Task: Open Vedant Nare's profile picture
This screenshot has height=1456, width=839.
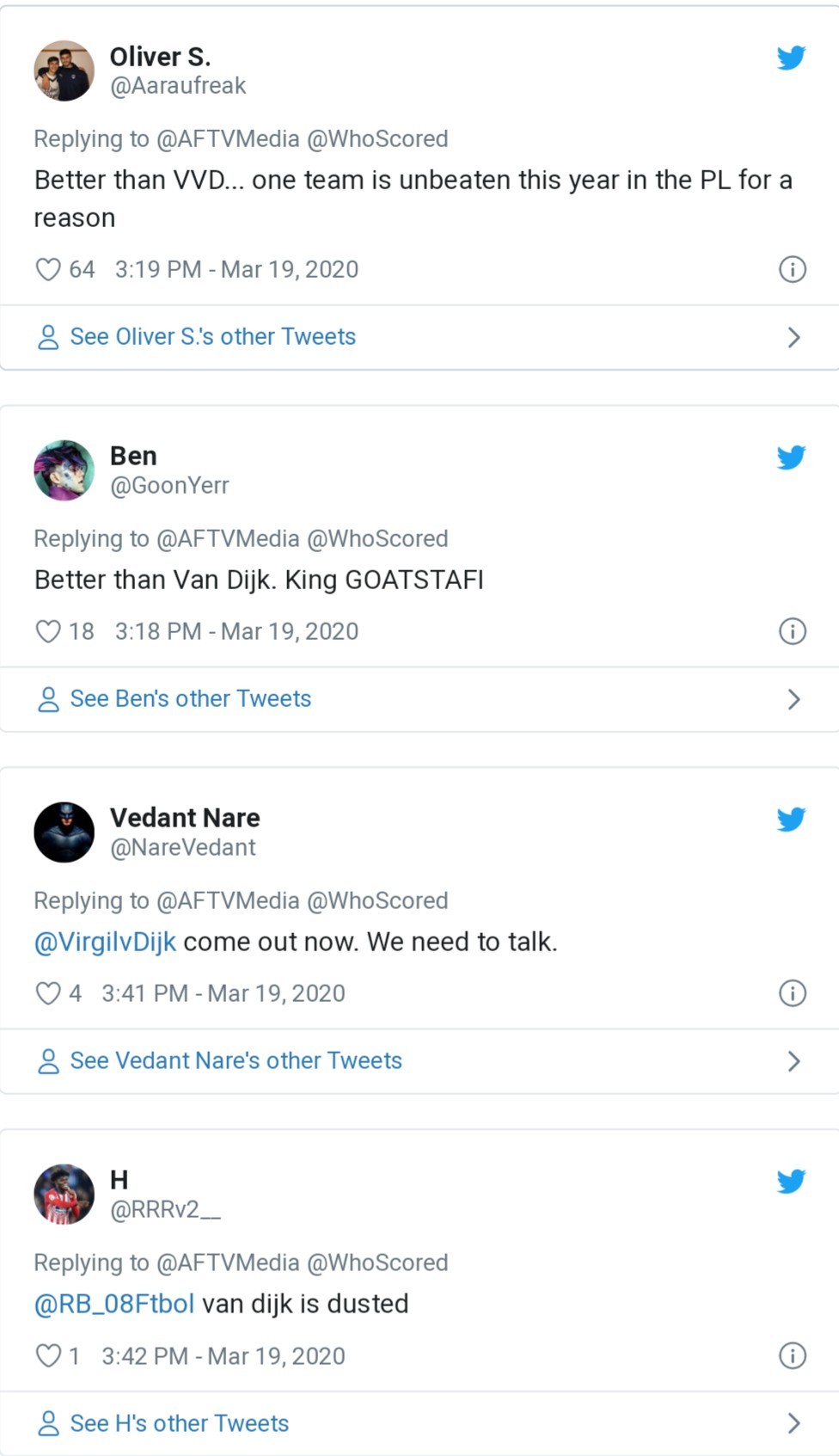Action: coord(64,832)
